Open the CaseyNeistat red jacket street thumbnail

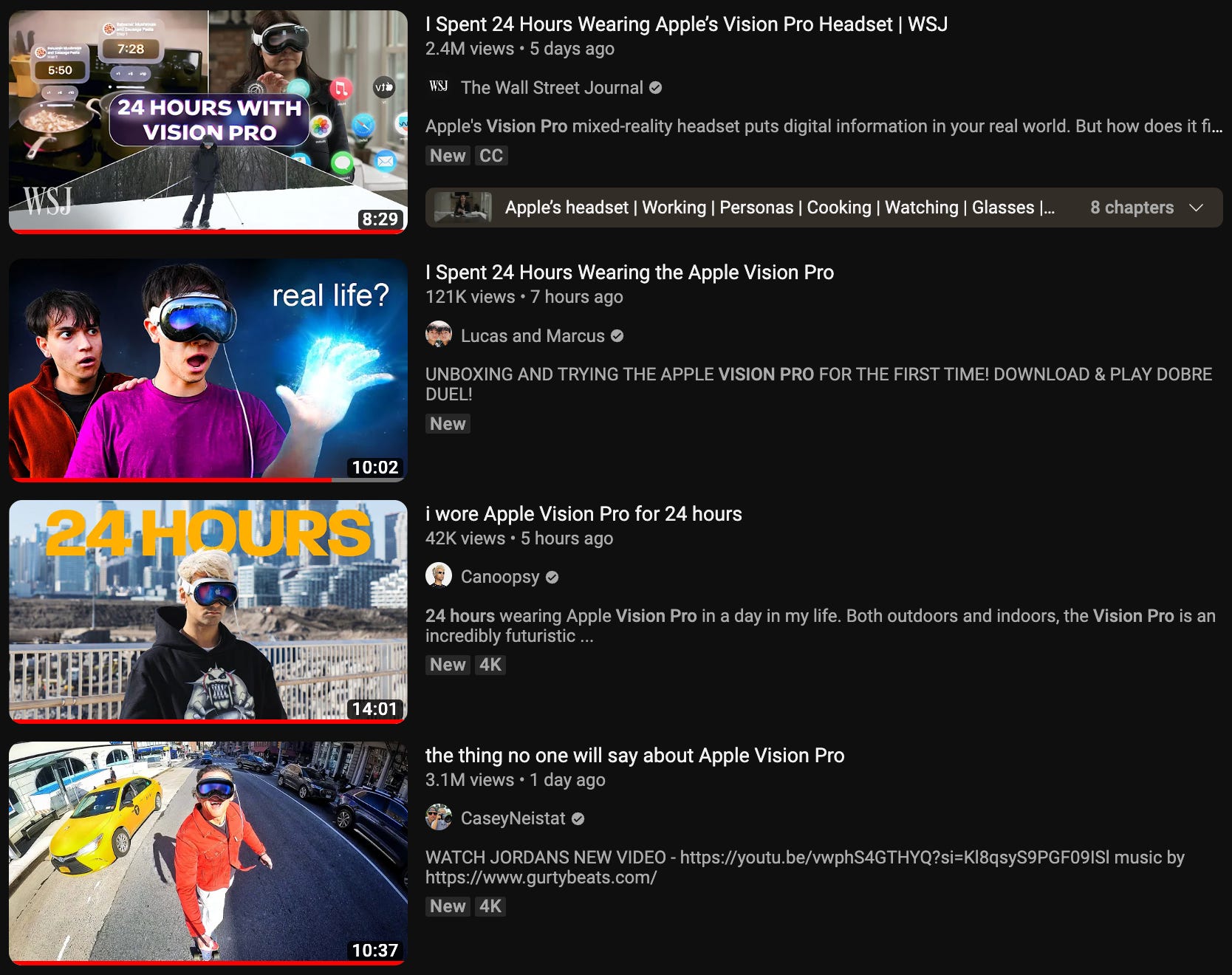[x=208, y=853]
